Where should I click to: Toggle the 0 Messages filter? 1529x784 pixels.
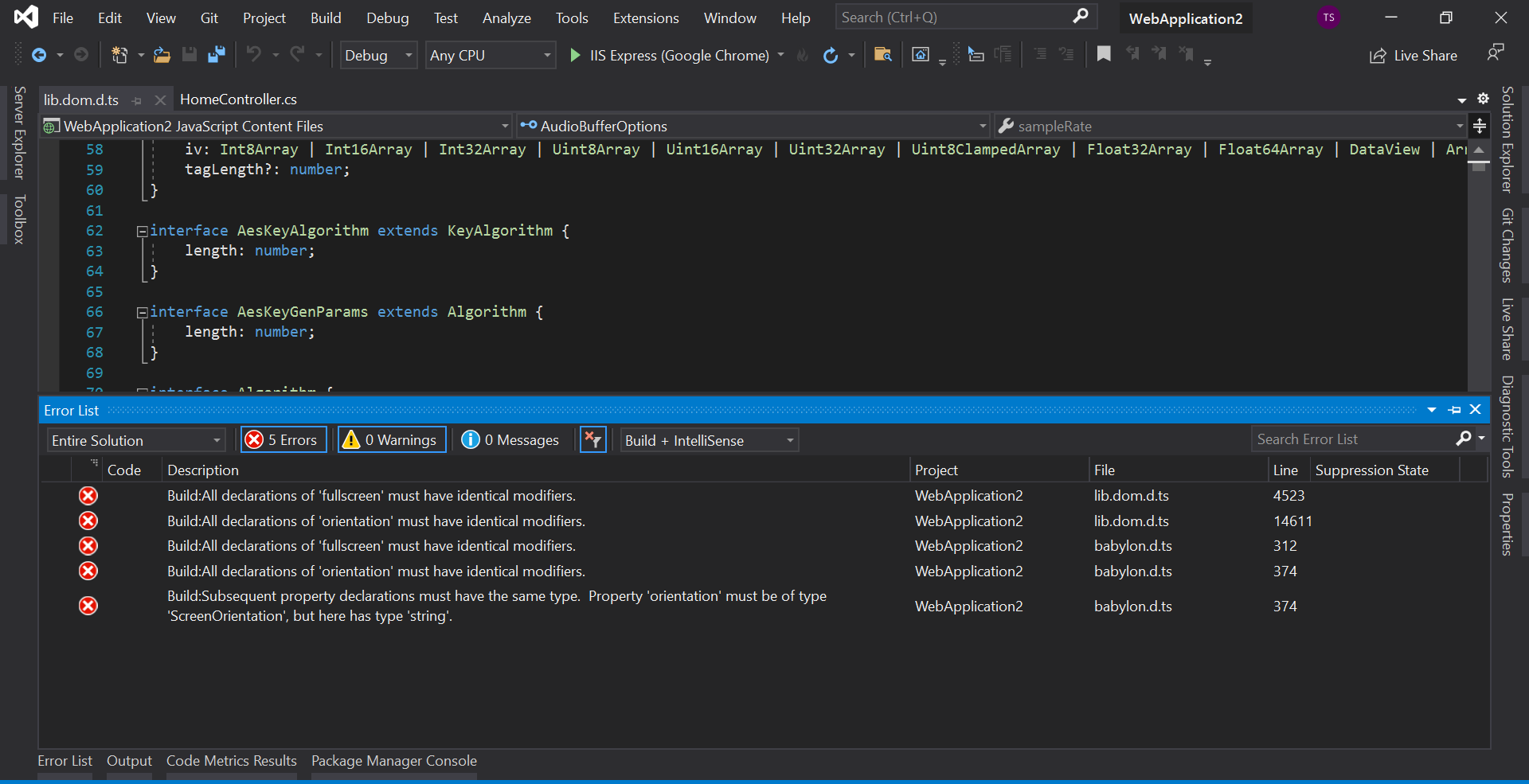pyautogui.click(x=510, y=439)
